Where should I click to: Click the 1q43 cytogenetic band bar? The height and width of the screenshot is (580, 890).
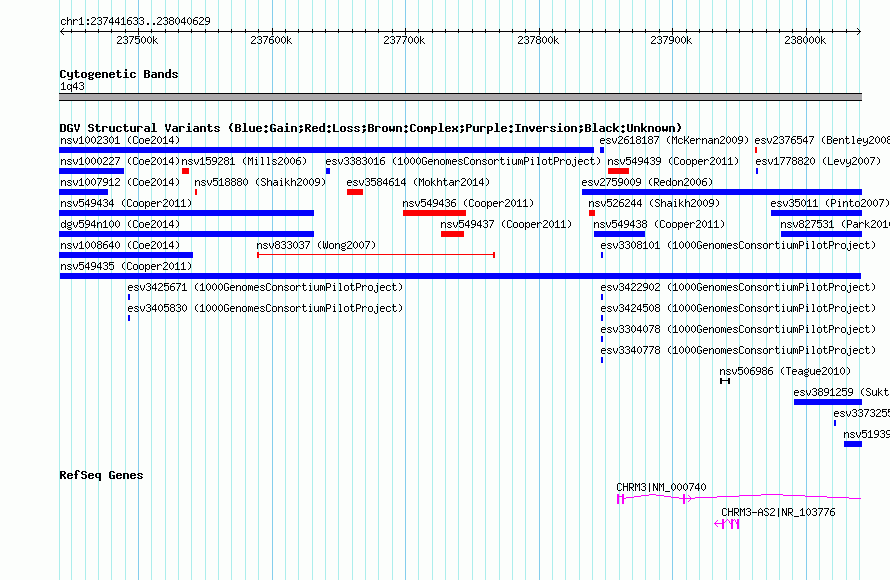[460, 97]
